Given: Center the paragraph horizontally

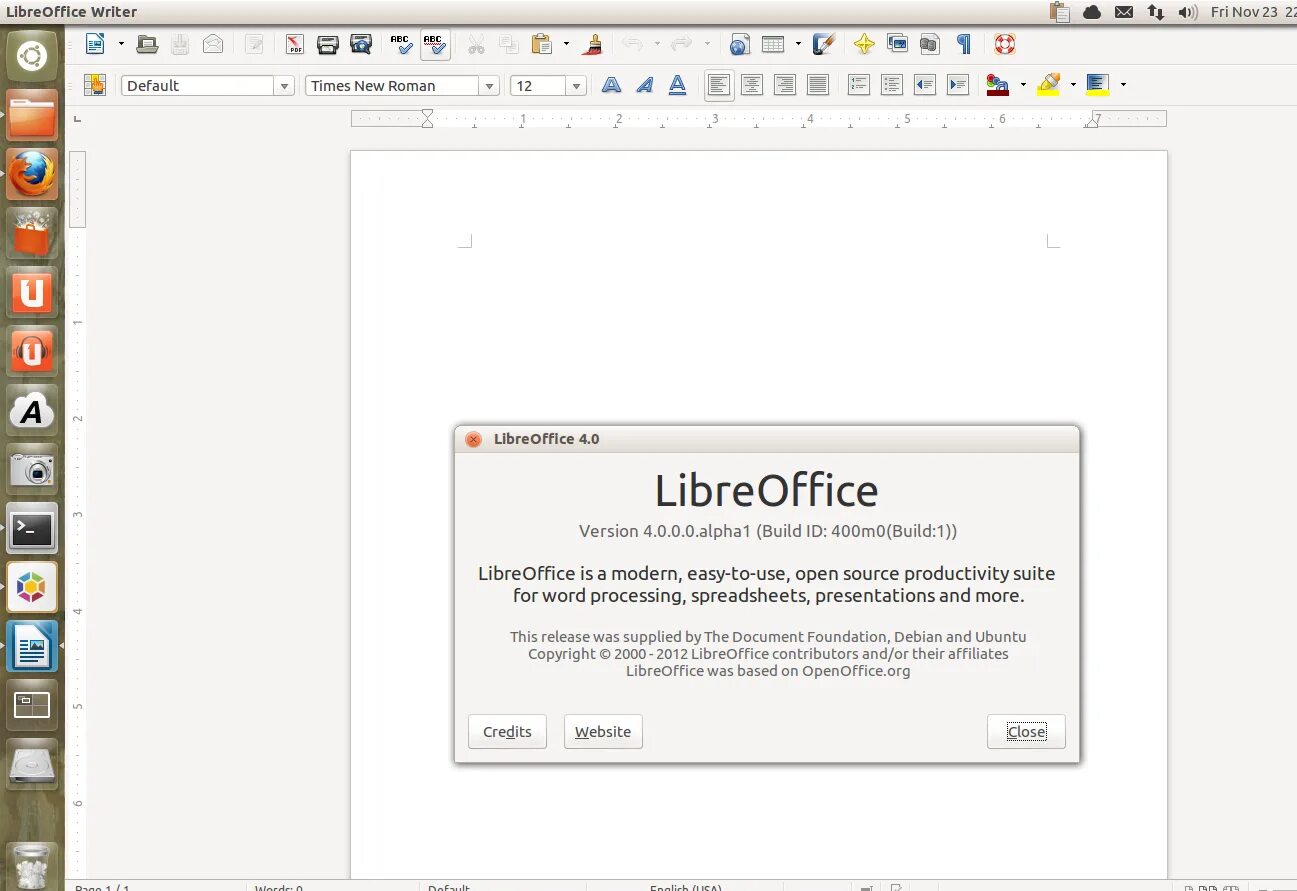Looking at the screenshot, I should point(752,85).
